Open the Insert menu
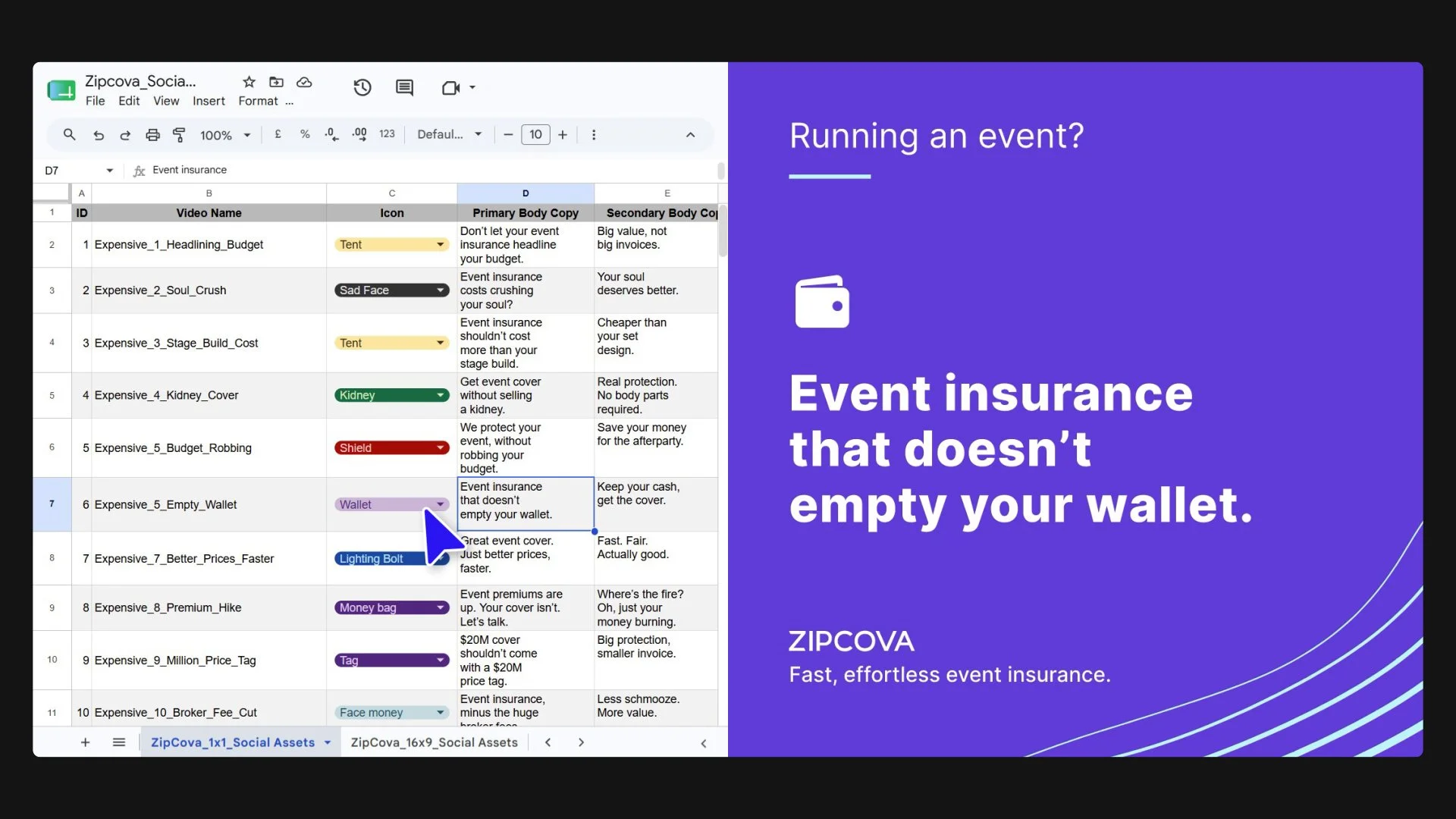1456x819 pixels. tap(209, 101)
